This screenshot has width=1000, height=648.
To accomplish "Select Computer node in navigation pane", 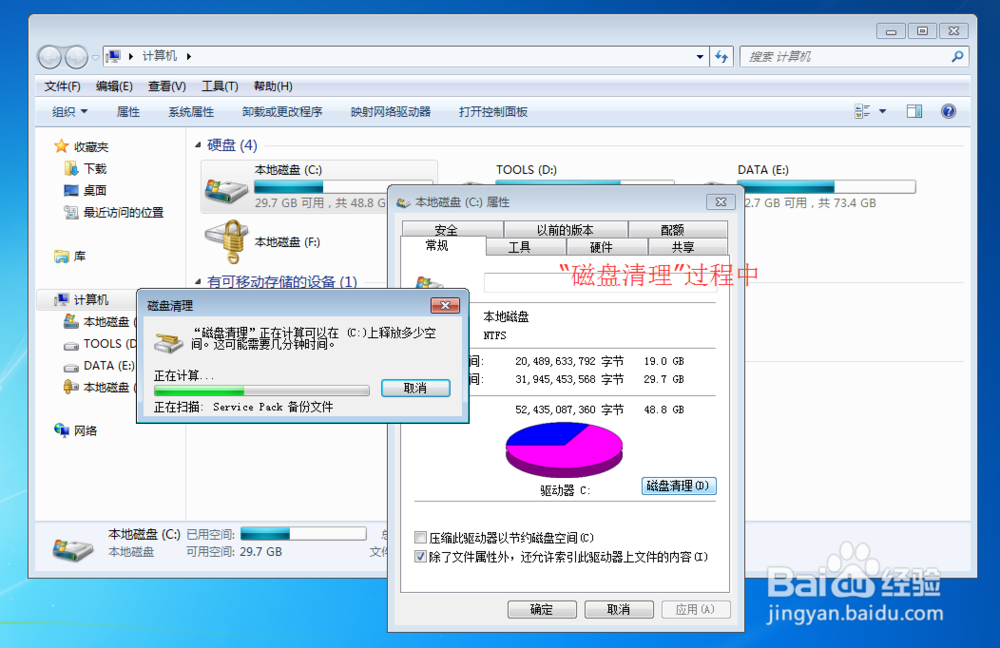I will click(x=82, y=299).
